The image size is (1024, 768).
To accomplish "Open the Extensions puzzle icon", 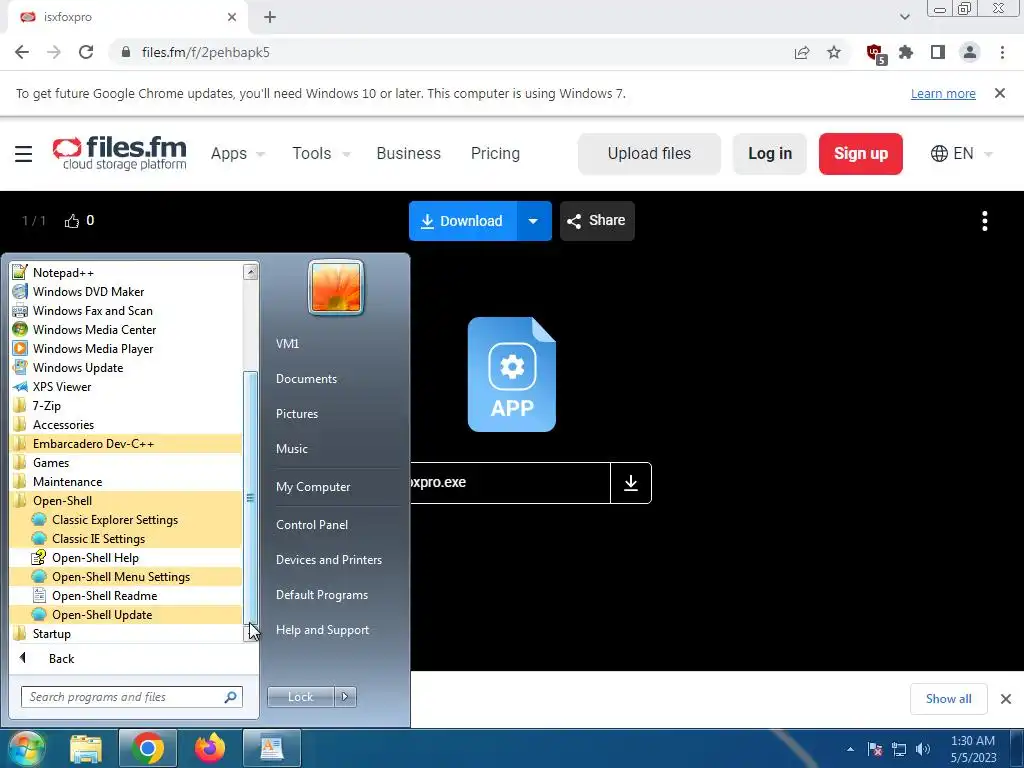I will click(906, 52).
